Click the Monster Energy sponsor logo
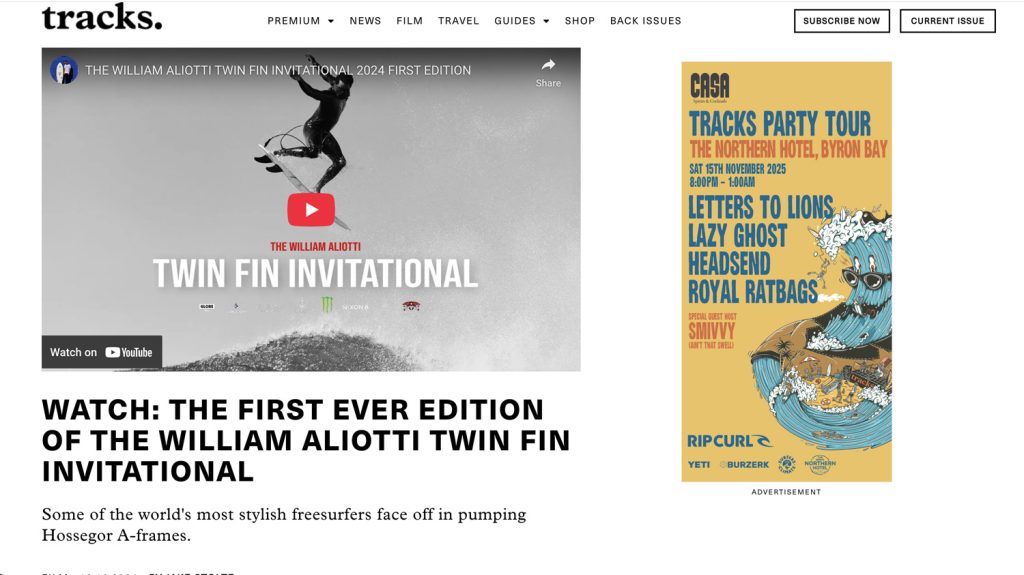 327,304
